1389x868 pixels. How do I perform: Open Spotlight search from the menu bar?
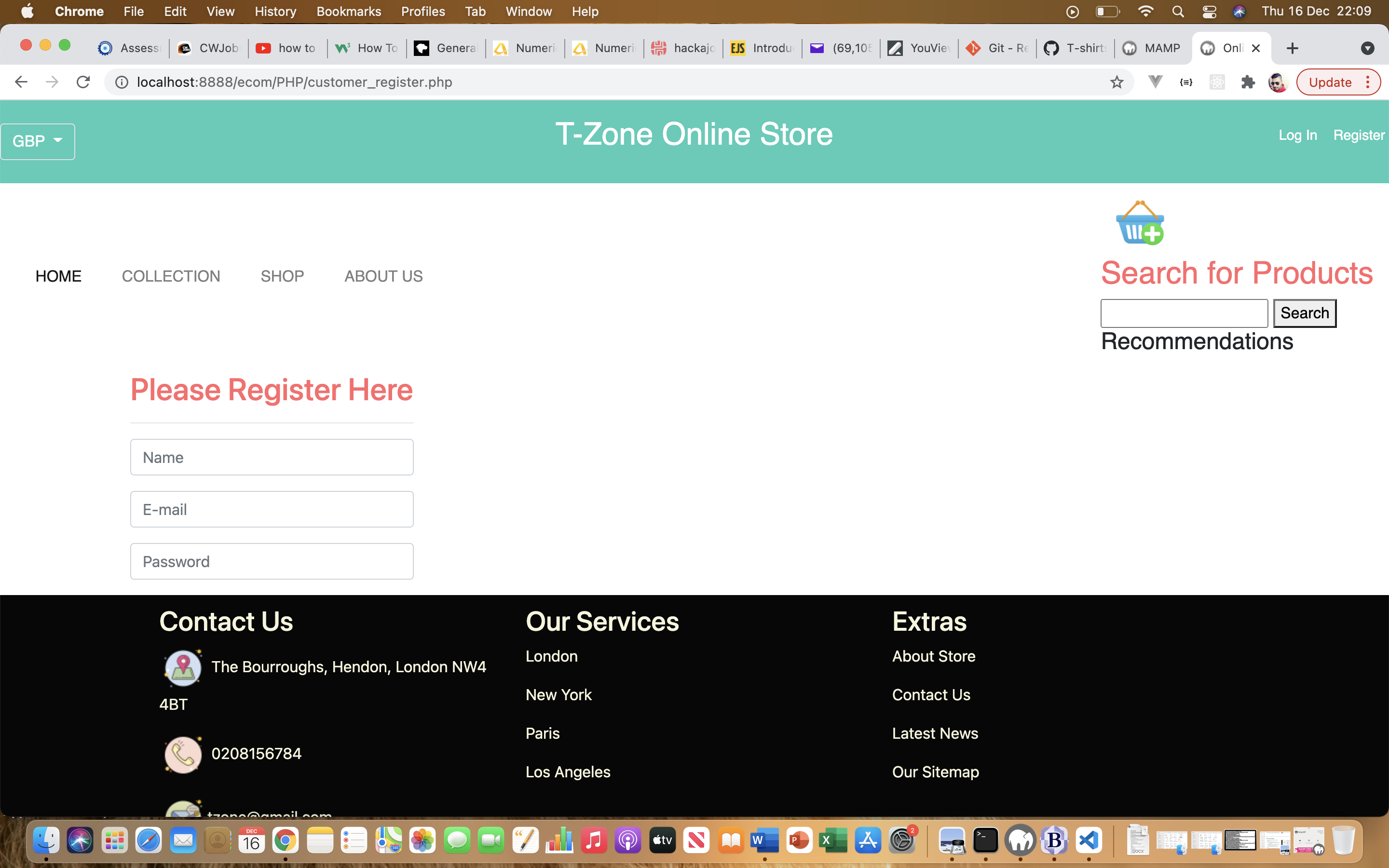click(1178, 12)
